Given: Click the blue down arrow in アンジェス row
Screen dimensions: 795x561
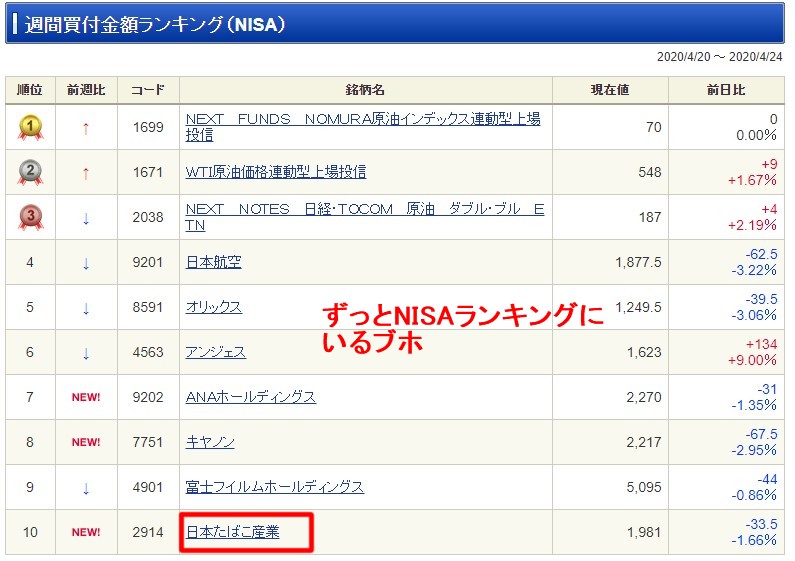Looking at the screenshot, I should [86, 354].
